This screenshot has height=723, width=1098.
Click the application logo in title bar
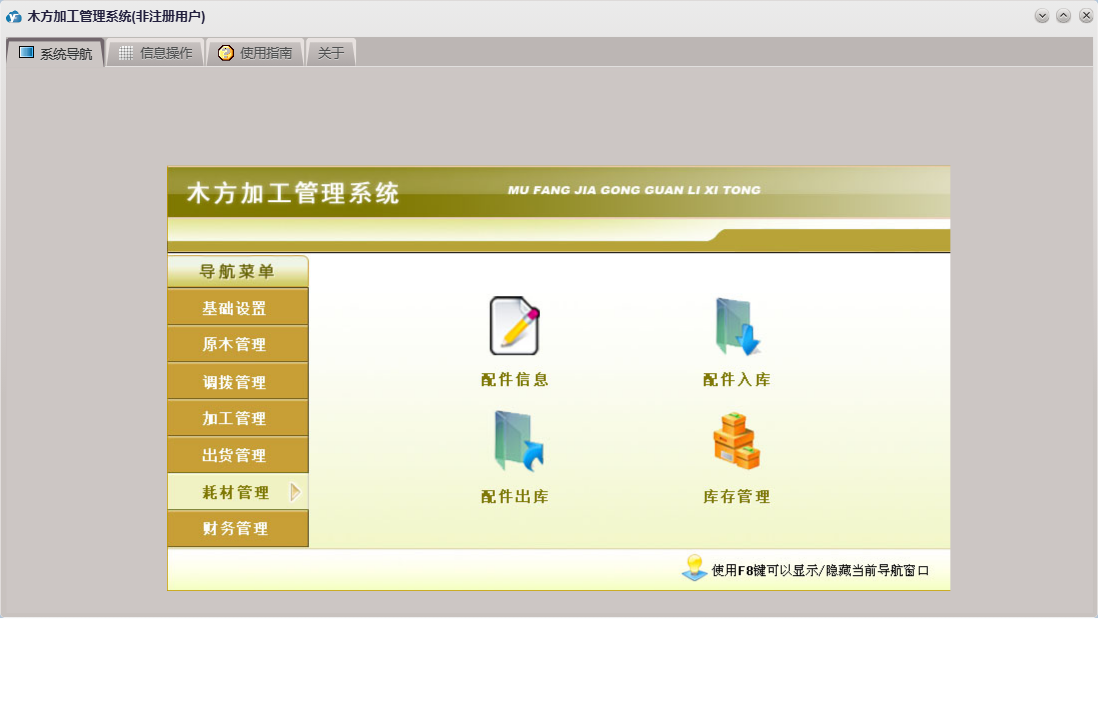click(14, 16)
